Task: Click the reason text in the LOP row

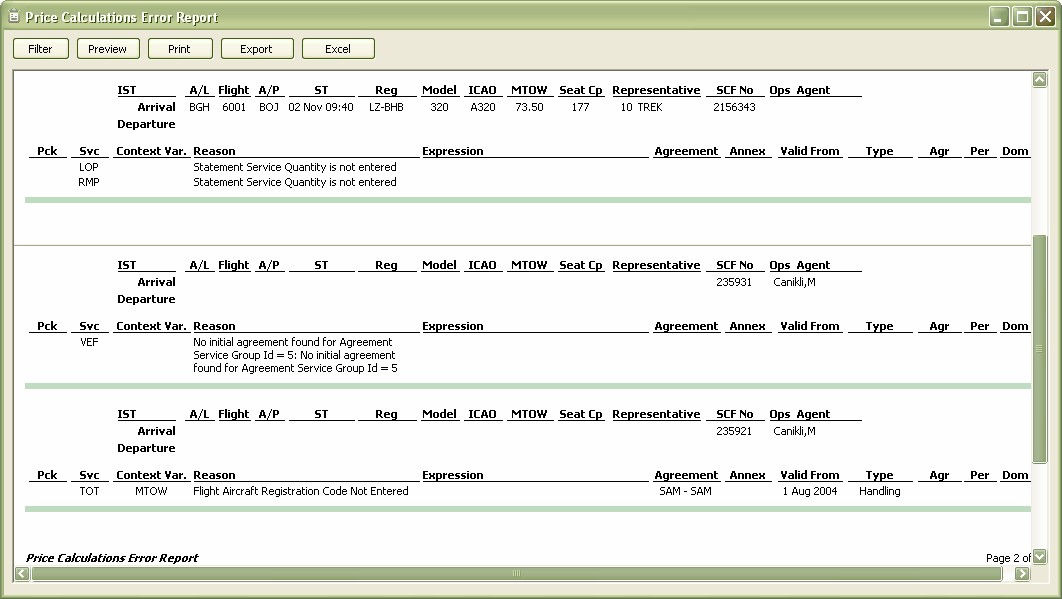Action: pyautogui.click(x=295, y=167)
